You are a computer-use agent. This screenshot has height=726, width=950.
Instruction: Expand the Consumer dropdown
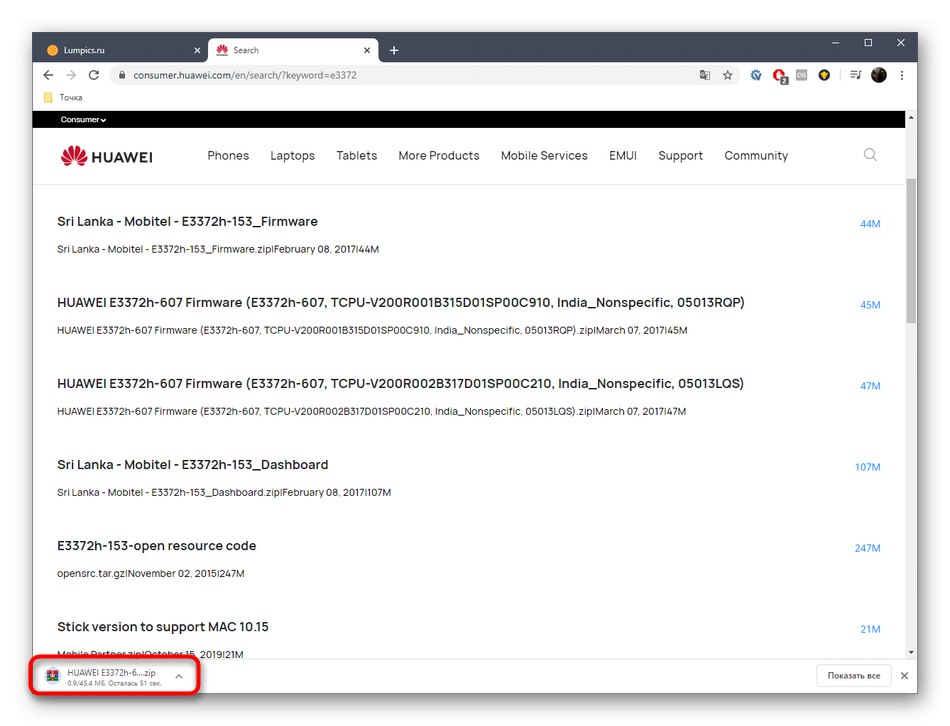tap(83, 119)
